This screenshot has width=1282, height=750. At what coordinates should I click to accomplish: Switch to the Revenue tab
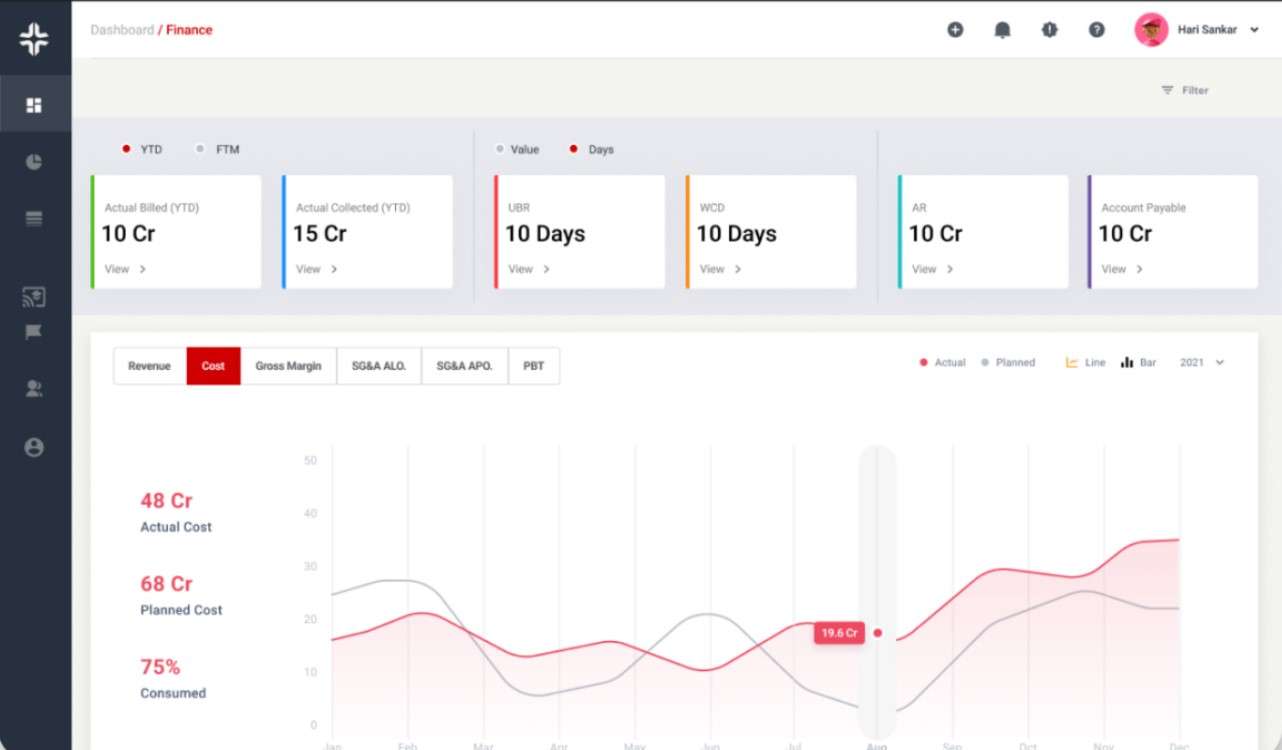coord(149,366)
